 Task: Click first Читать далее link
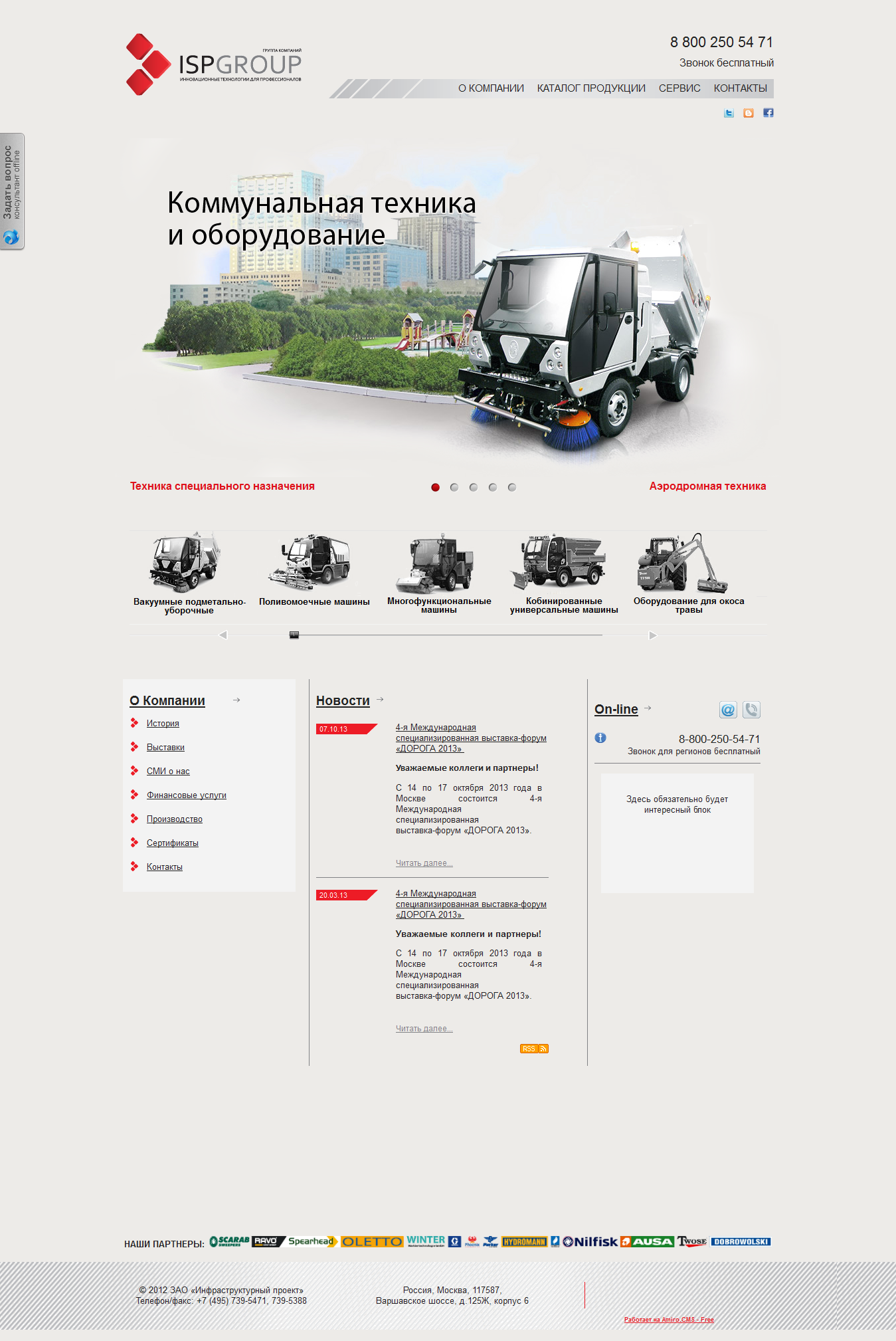click(x=424, y=863)
